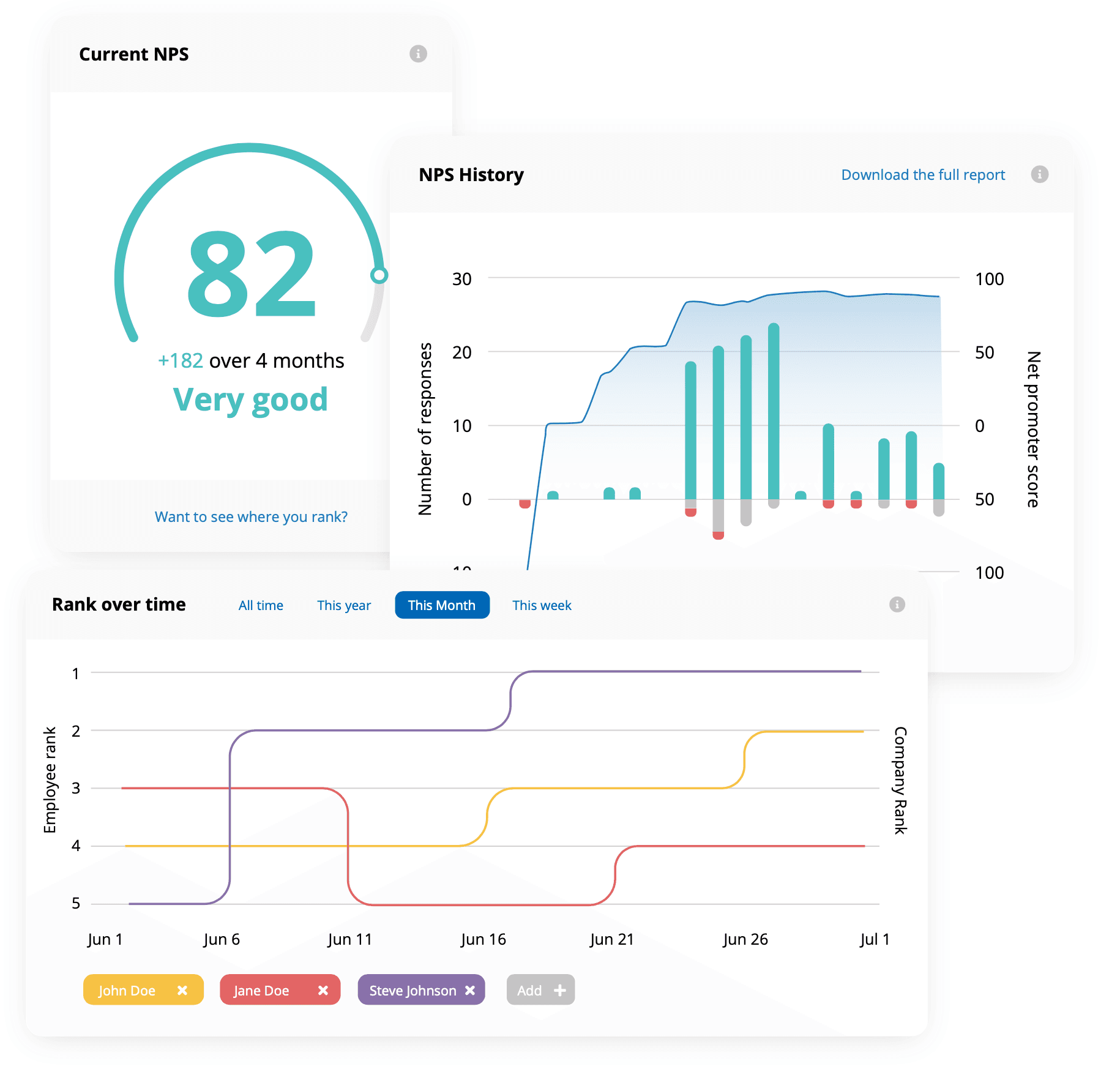1120x1083 pixels.
Task: Remove John Doe from the rank chart
Action: click(182, 989)
